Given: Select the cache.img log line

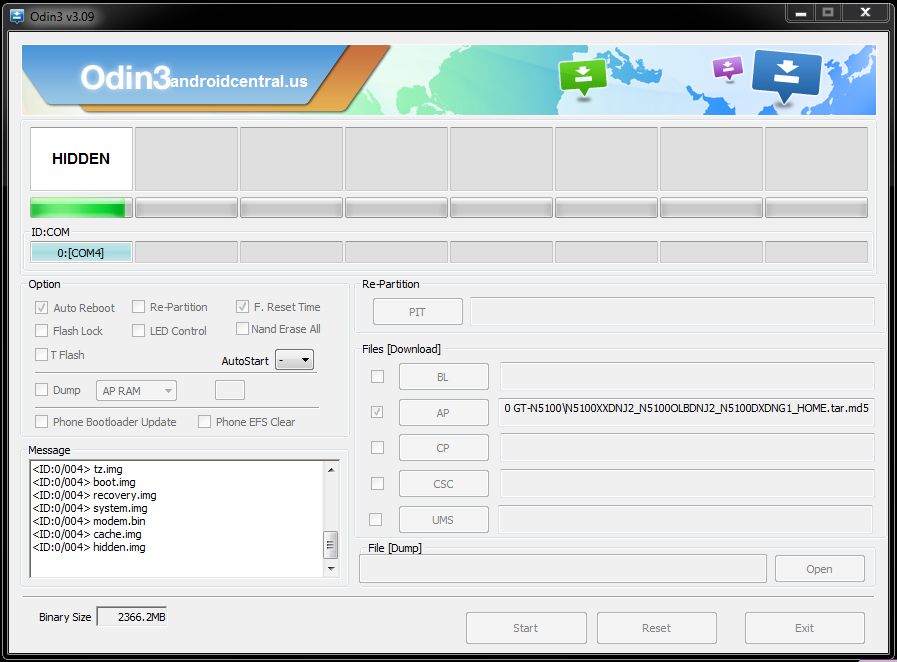Looking at the screenshot, I should pyautogui.click(x=87, y=534).
